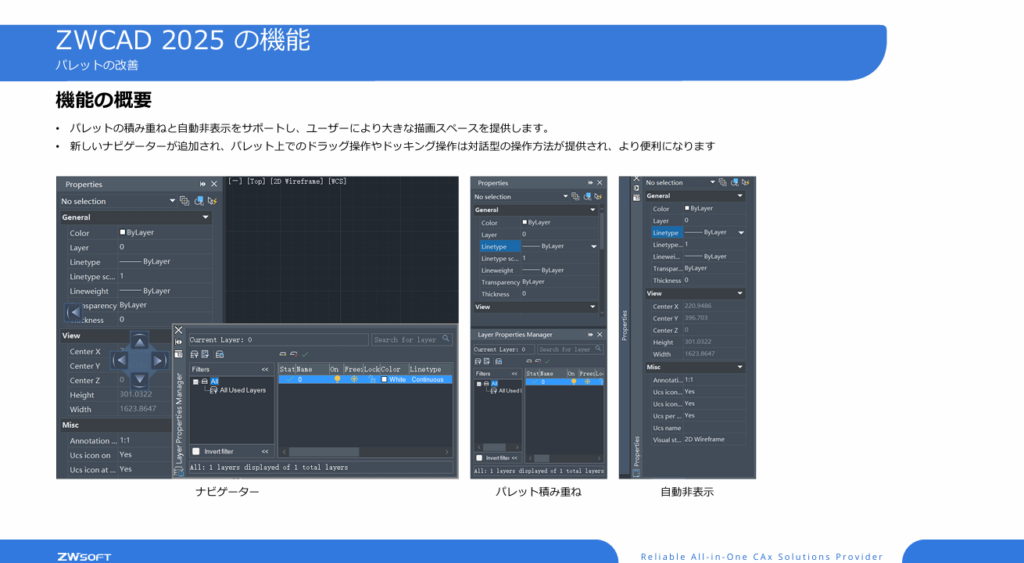Click Search for layer field in floating manager
This screenshot has width=1024, height=563.
(411, 339)
